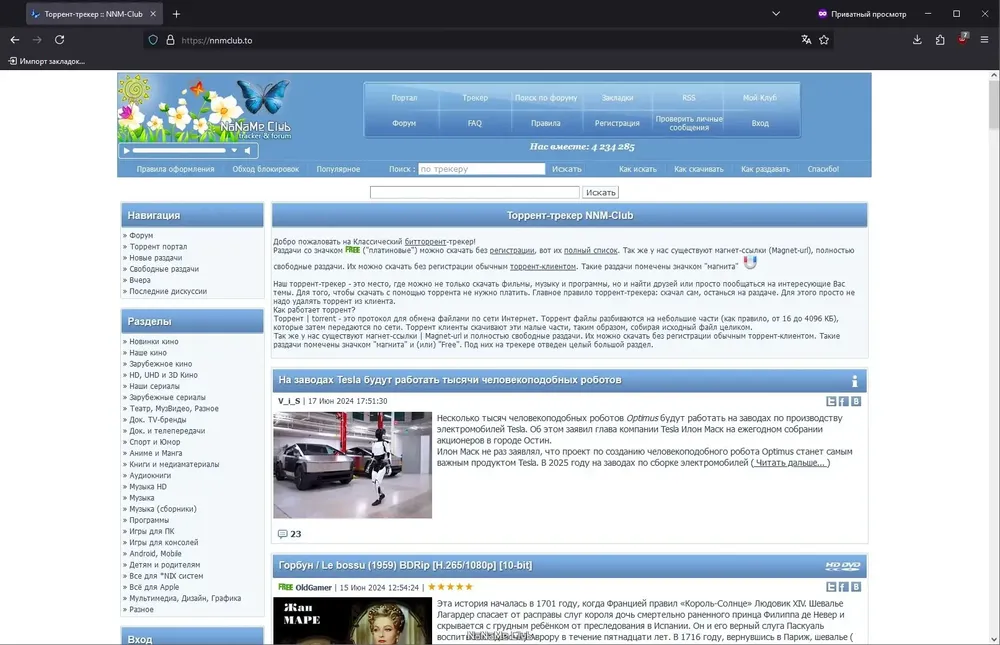Start the NoNaMe Club radio player
Screen dimensions: 1000x645
click(126, 151)
